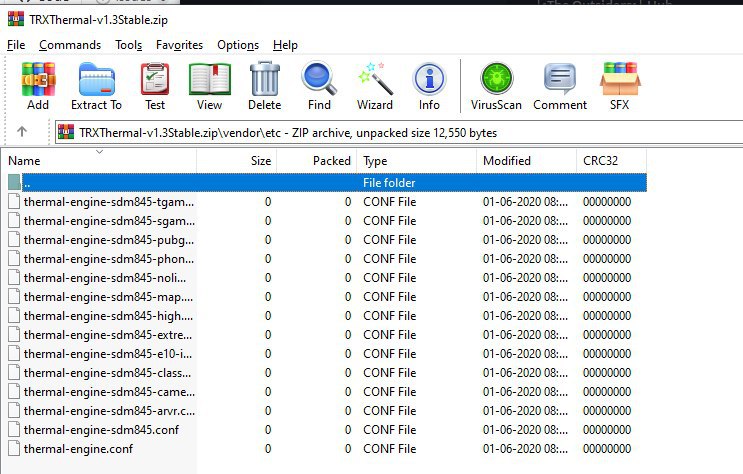Viewport: 743px width, 474px height.
Task: Click CRC32 value of thermal-engine-sdm845.conf row
Action: (607, 429)
